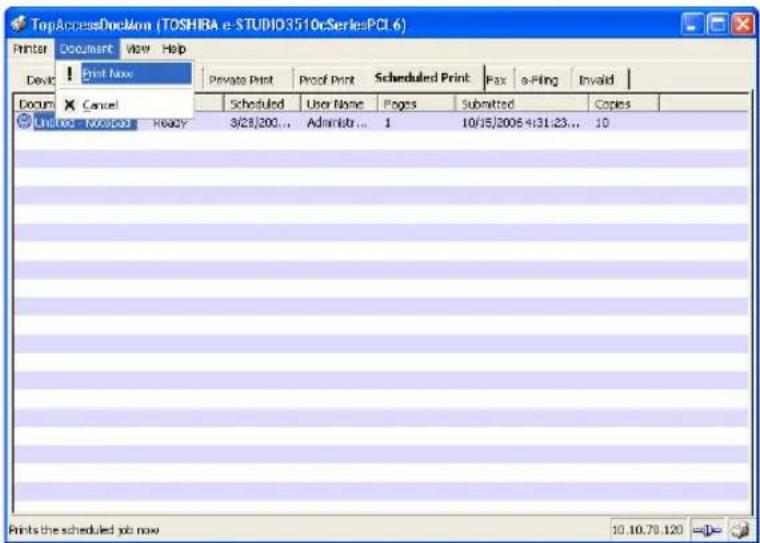Click the job icon beside Untitled - Notepad
The width and height of the screenshot is (760, 543).
click(24, 121)
